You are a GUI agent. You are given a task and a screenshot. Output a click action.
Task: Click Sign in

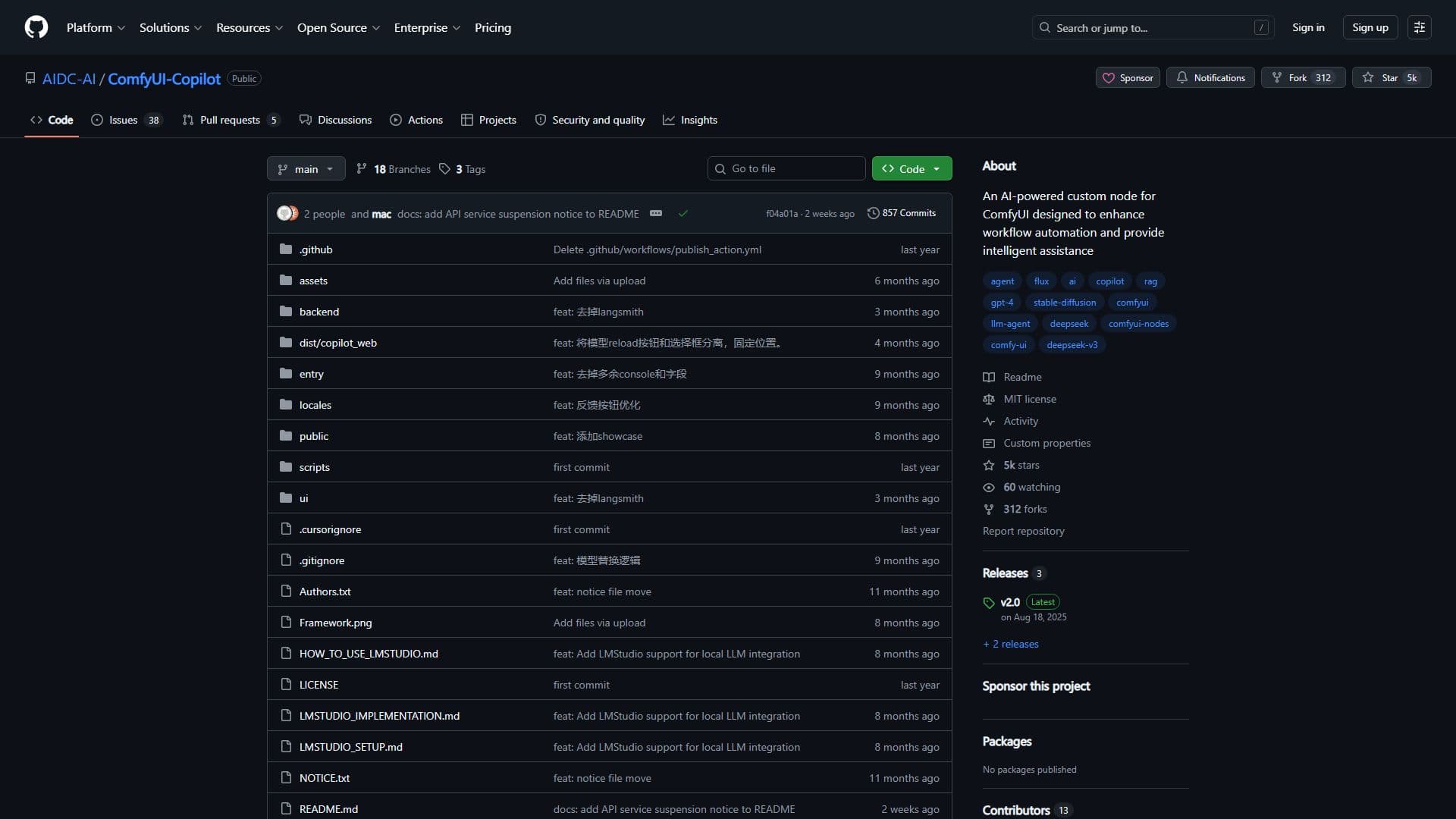1308,27
